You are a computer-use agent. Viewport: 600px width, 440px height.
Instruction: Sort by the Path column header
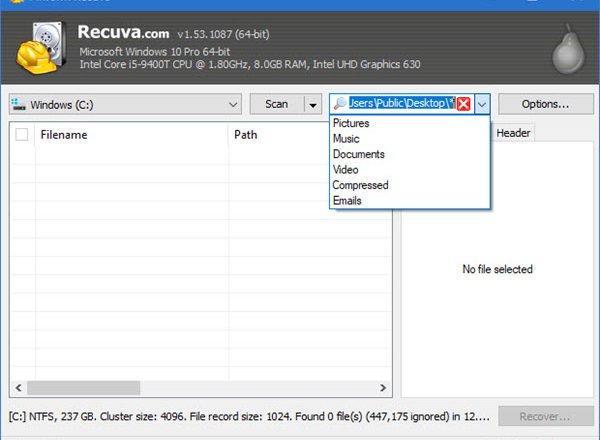pos(279,135)
